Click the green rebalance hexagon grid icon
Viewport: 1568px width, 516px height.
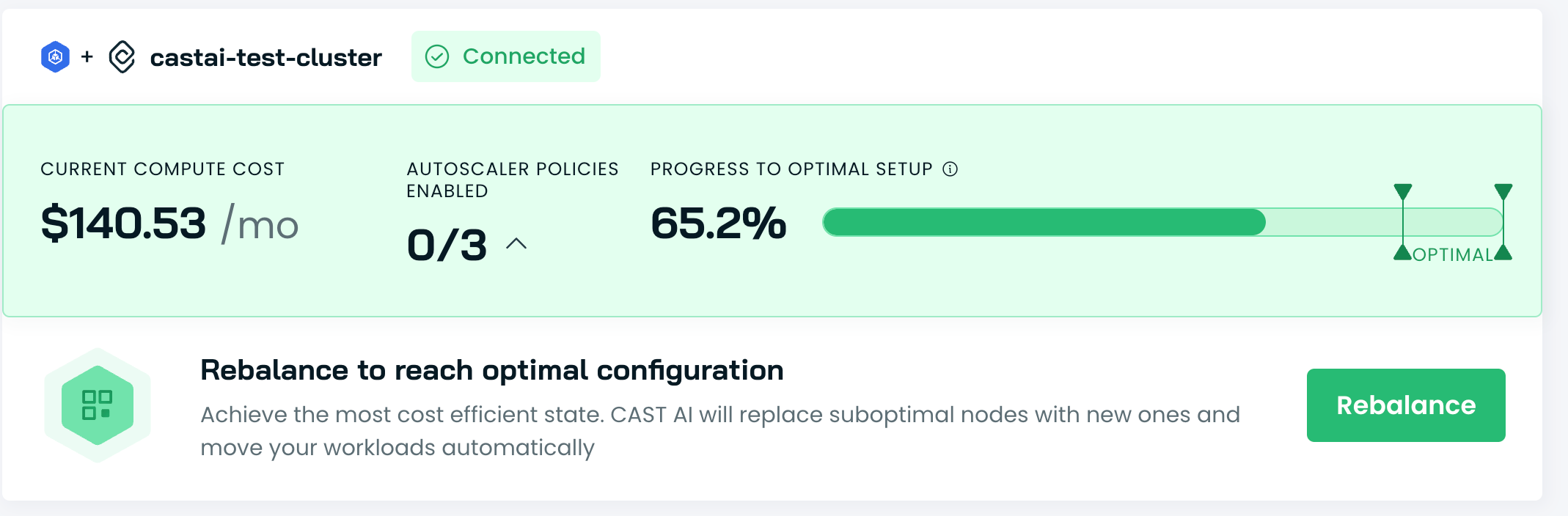[x=98, y=405]
